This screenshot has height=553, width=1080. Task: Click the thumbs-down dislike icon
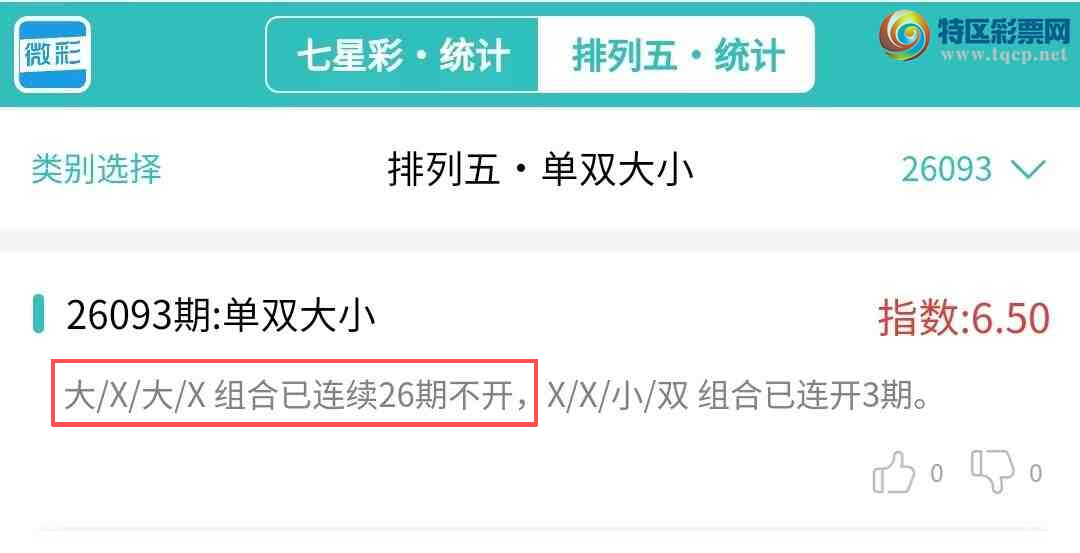click(993, 471)
